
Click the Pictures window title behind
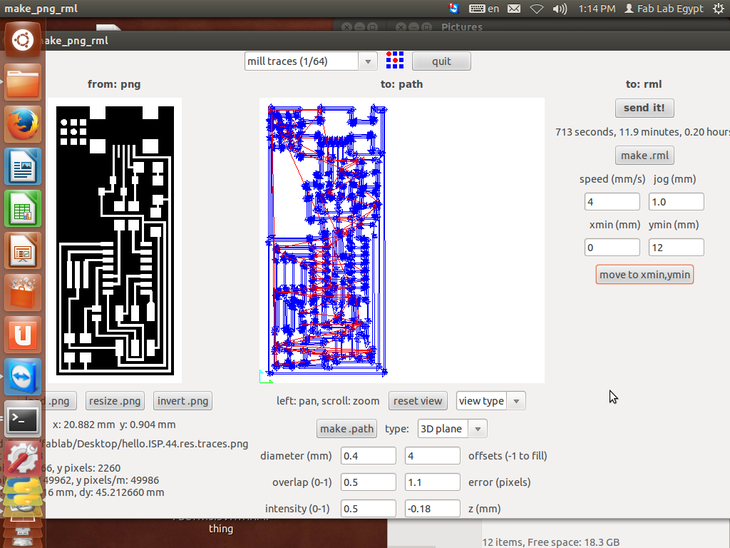[461, 27]
